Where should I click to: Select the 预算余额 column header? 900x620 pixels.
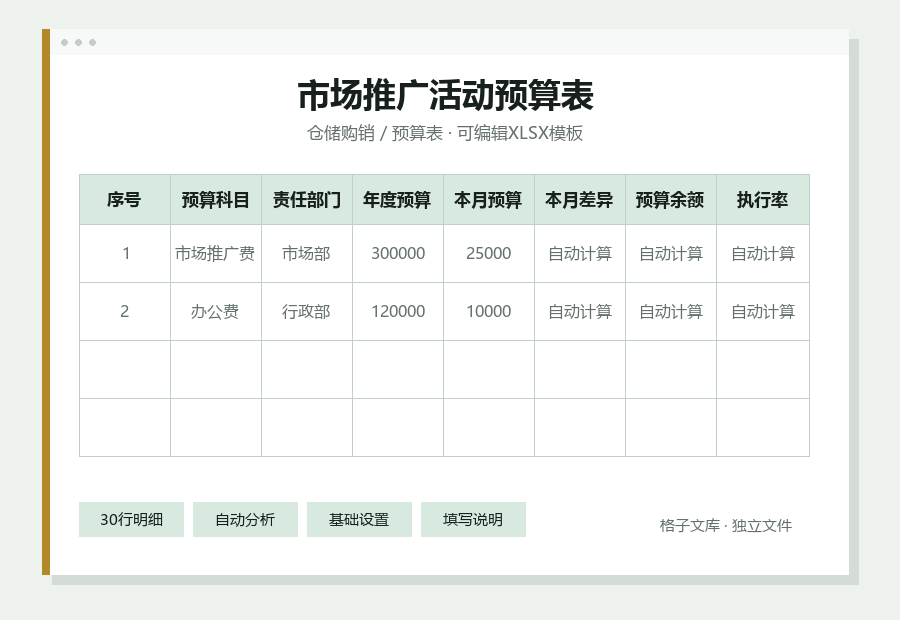click(670, 200)
